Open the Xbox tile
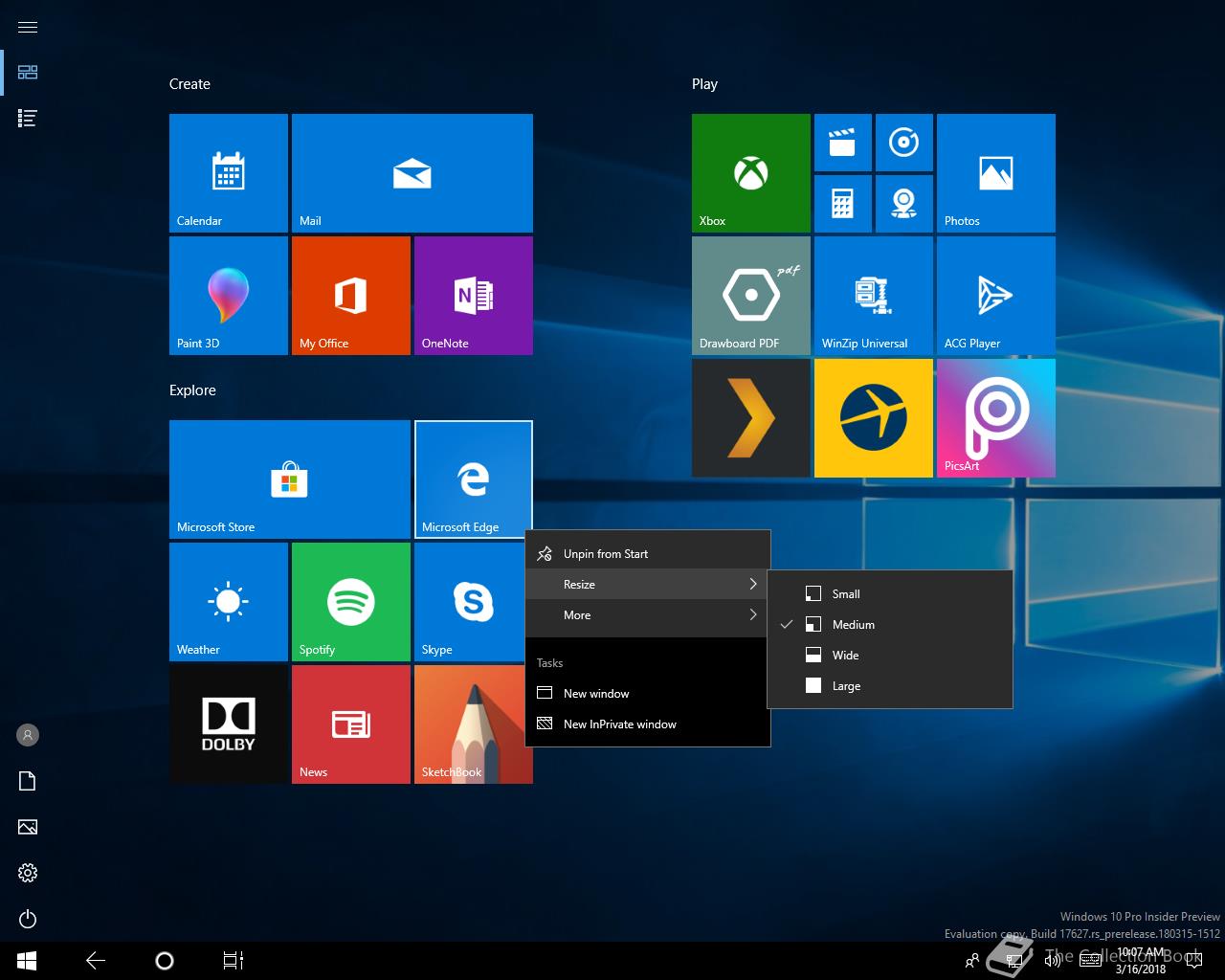Screen dimensions: 1225x980 point(751,173)
